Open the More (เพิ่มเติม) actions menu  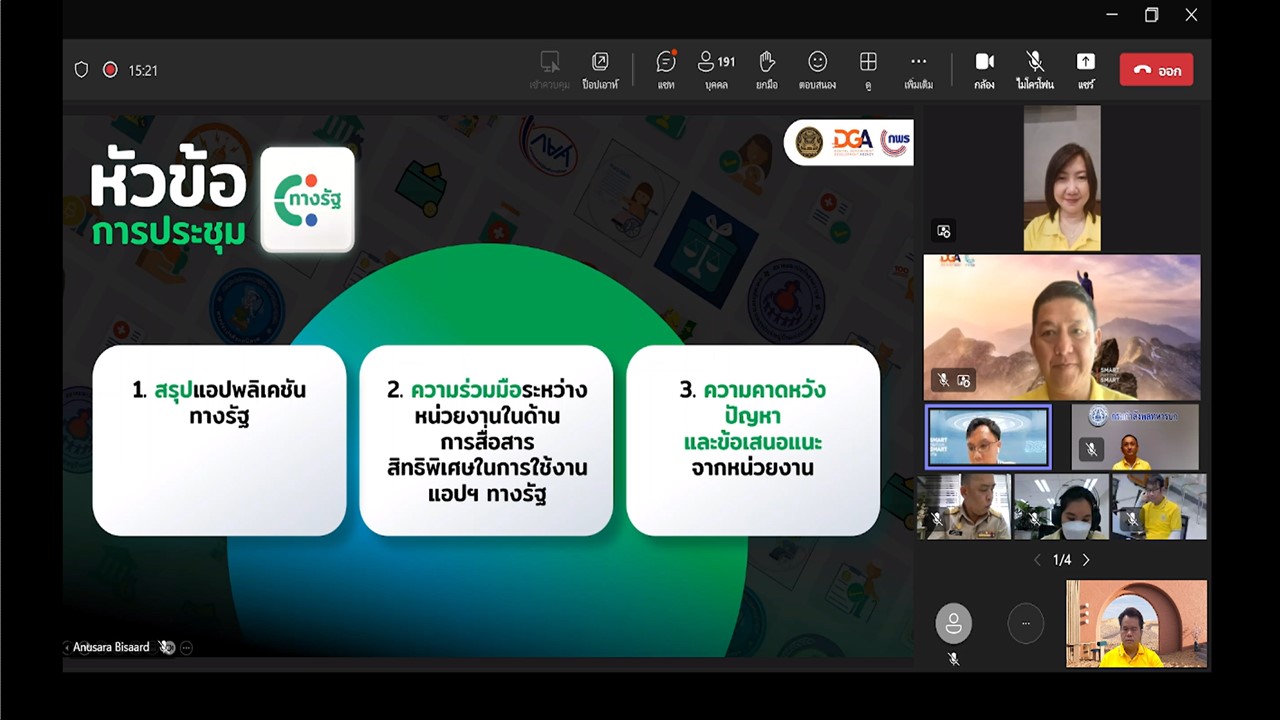[918, 70]
